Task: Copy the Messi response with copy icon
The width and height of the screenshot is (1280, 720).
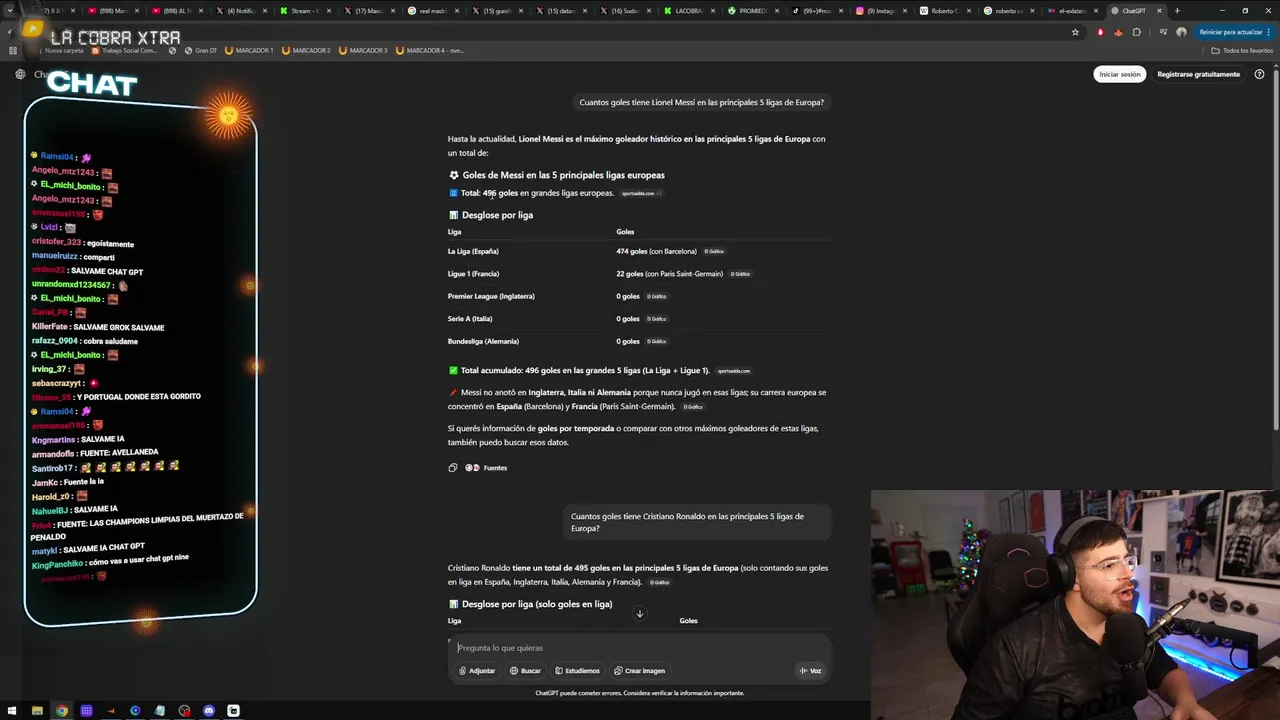Action: (x=453, y=468)
